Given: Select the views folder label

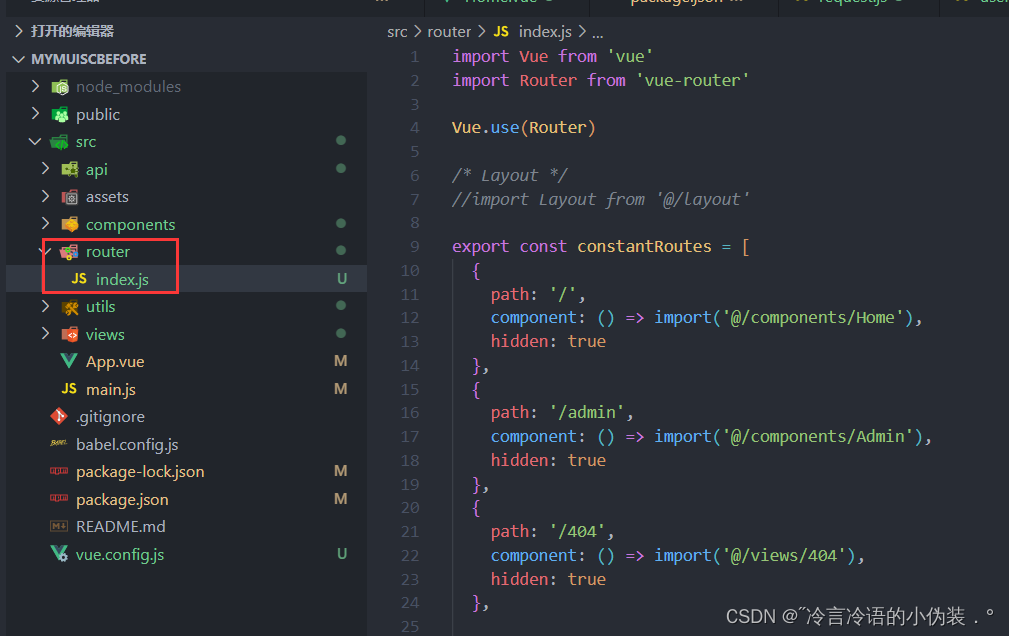Looking at the screenshot, I should [106, 335].
